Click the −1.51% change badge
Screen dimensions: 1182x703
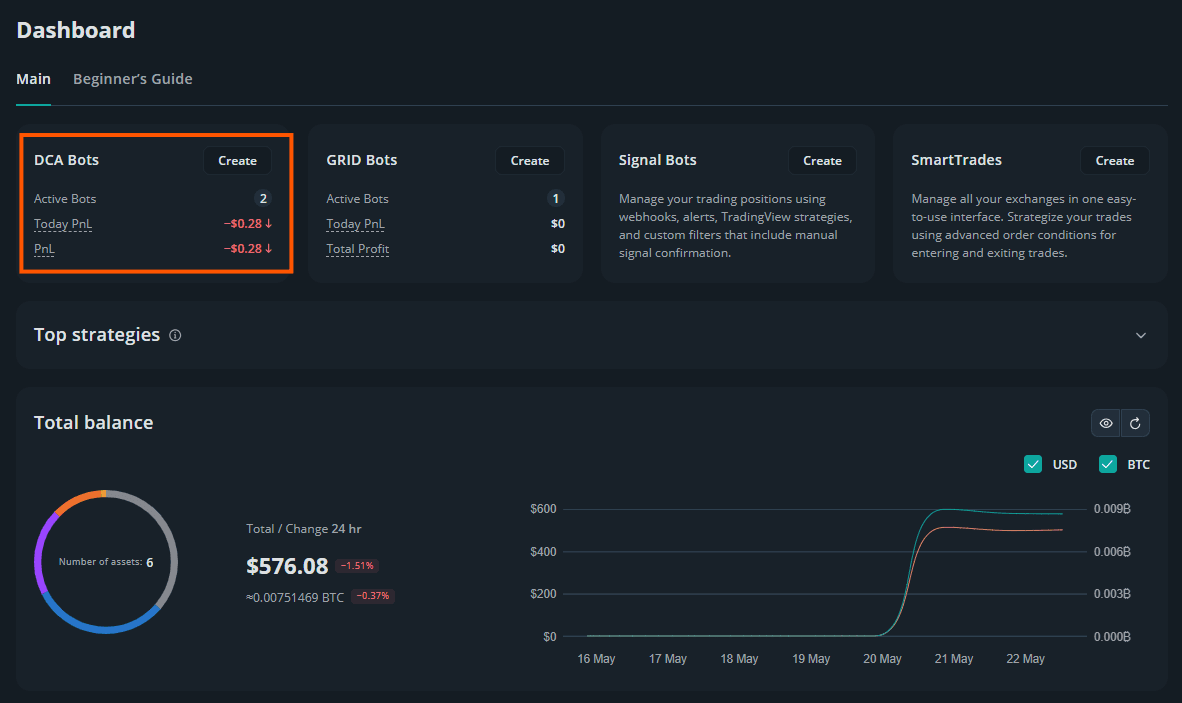[x=357, y=566]
